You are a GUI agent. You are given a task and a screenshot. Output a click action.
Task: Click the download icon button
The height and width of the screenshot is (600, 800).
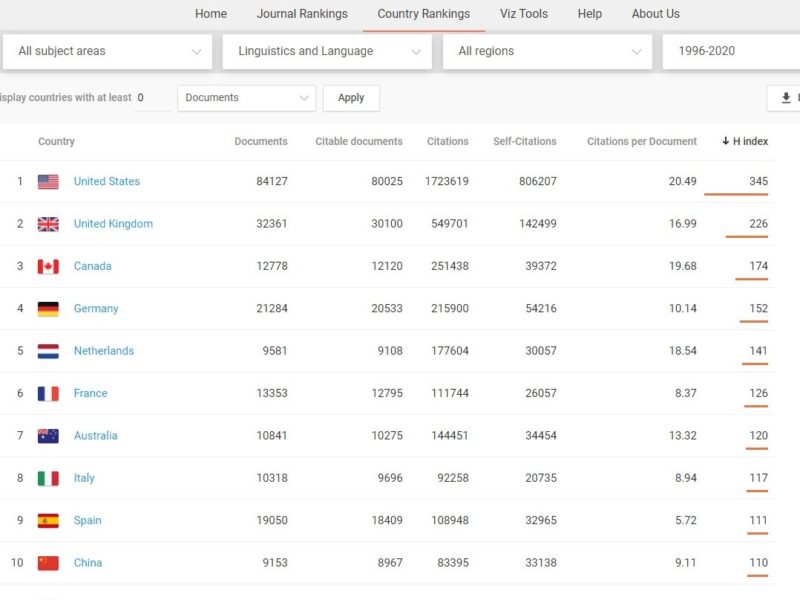pos(785,98)
